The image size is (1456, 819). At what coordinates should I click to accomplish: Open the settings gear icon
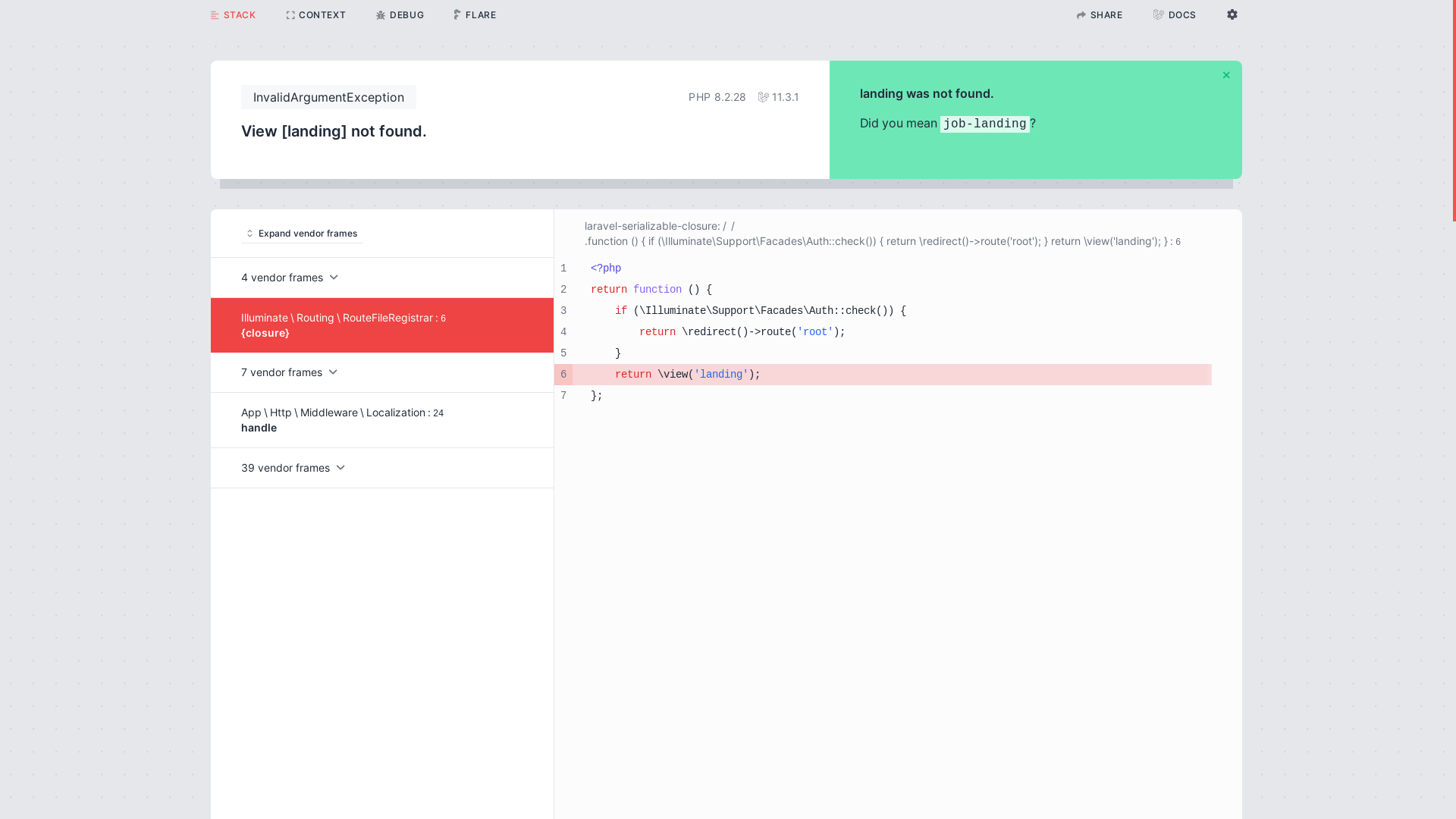[x=1232, y=14]
